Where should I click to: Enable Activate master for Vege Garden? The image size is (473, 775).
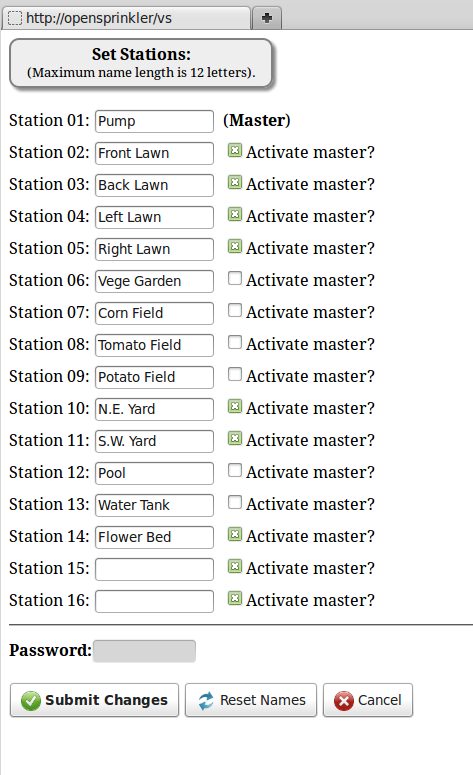[235, 278]
